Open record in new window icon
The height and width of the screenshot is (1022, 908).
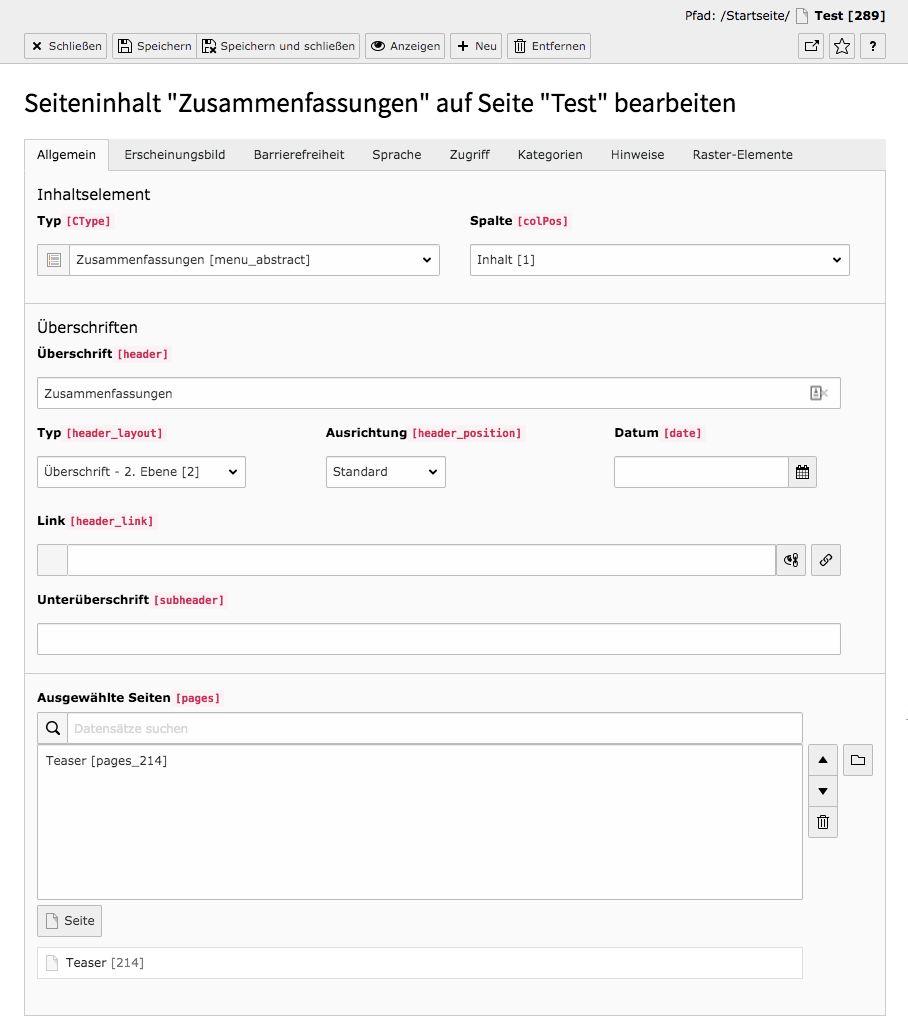pos(811,46)
